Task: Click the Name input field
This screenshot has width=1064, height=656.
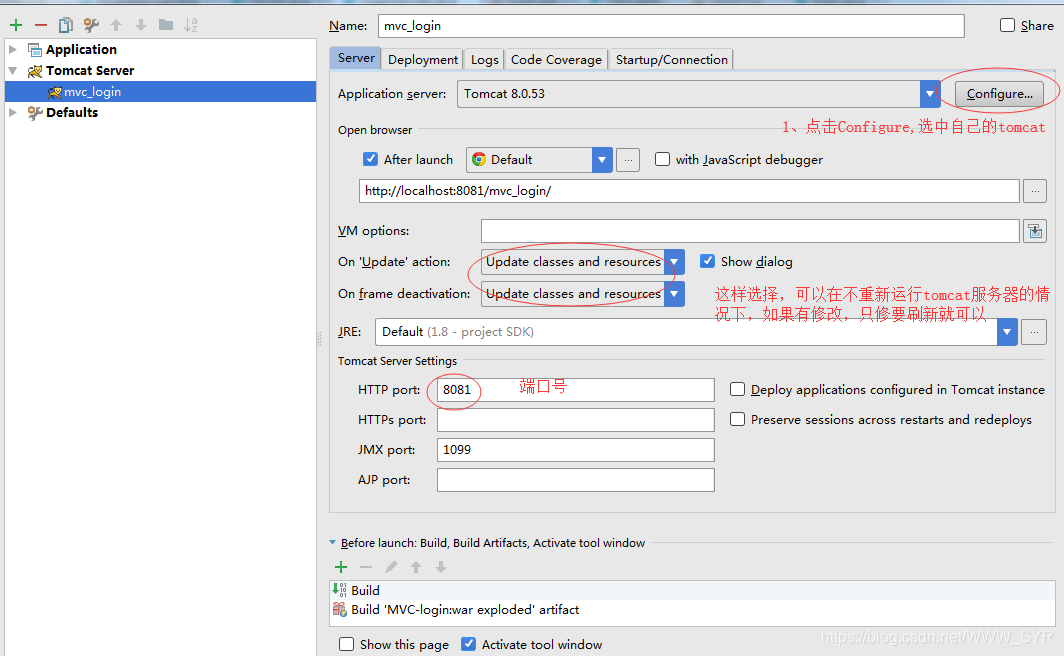Action: click(x=671, y=26)
